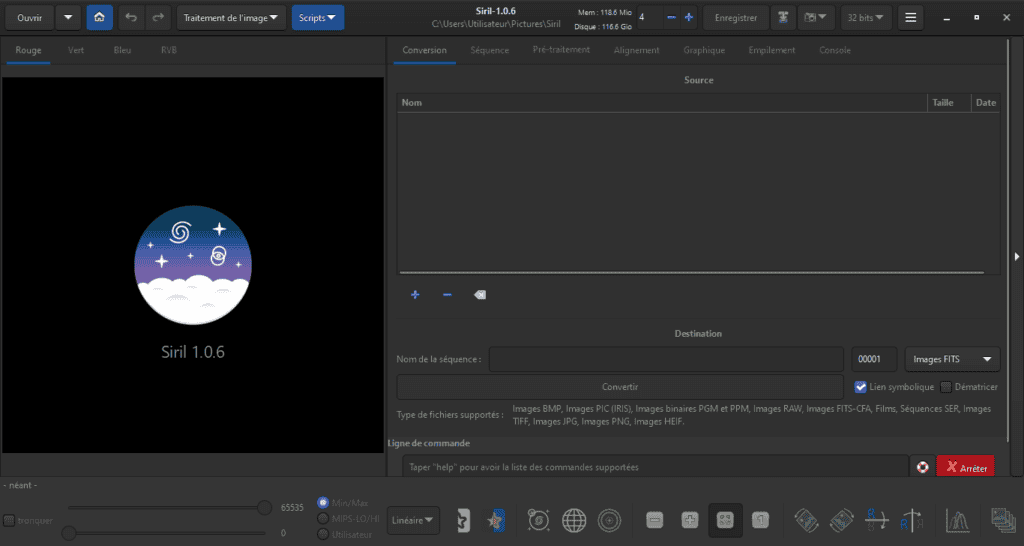The height and width of the screenshot is (546, 1024).
Task: Click the astrometry annotation galaxy icon
Action: click(538, 521)
